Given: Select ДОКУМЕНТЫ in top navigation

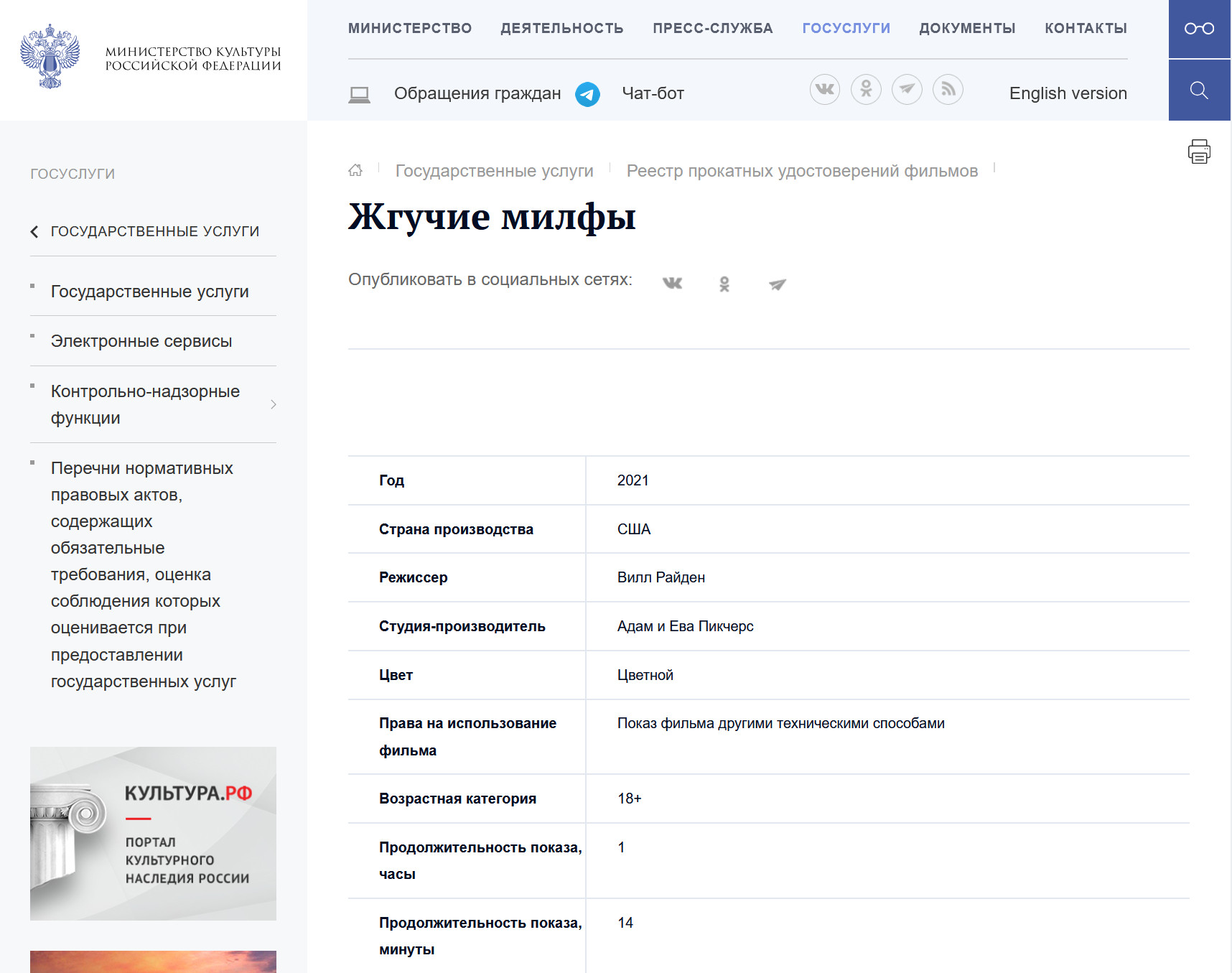Looking at the screenshot, I should click(x=967, y=29).
